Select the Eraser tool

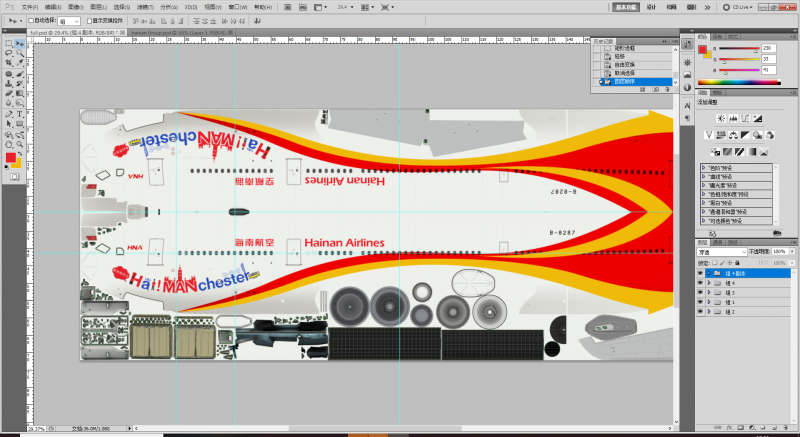pos(9,93)
